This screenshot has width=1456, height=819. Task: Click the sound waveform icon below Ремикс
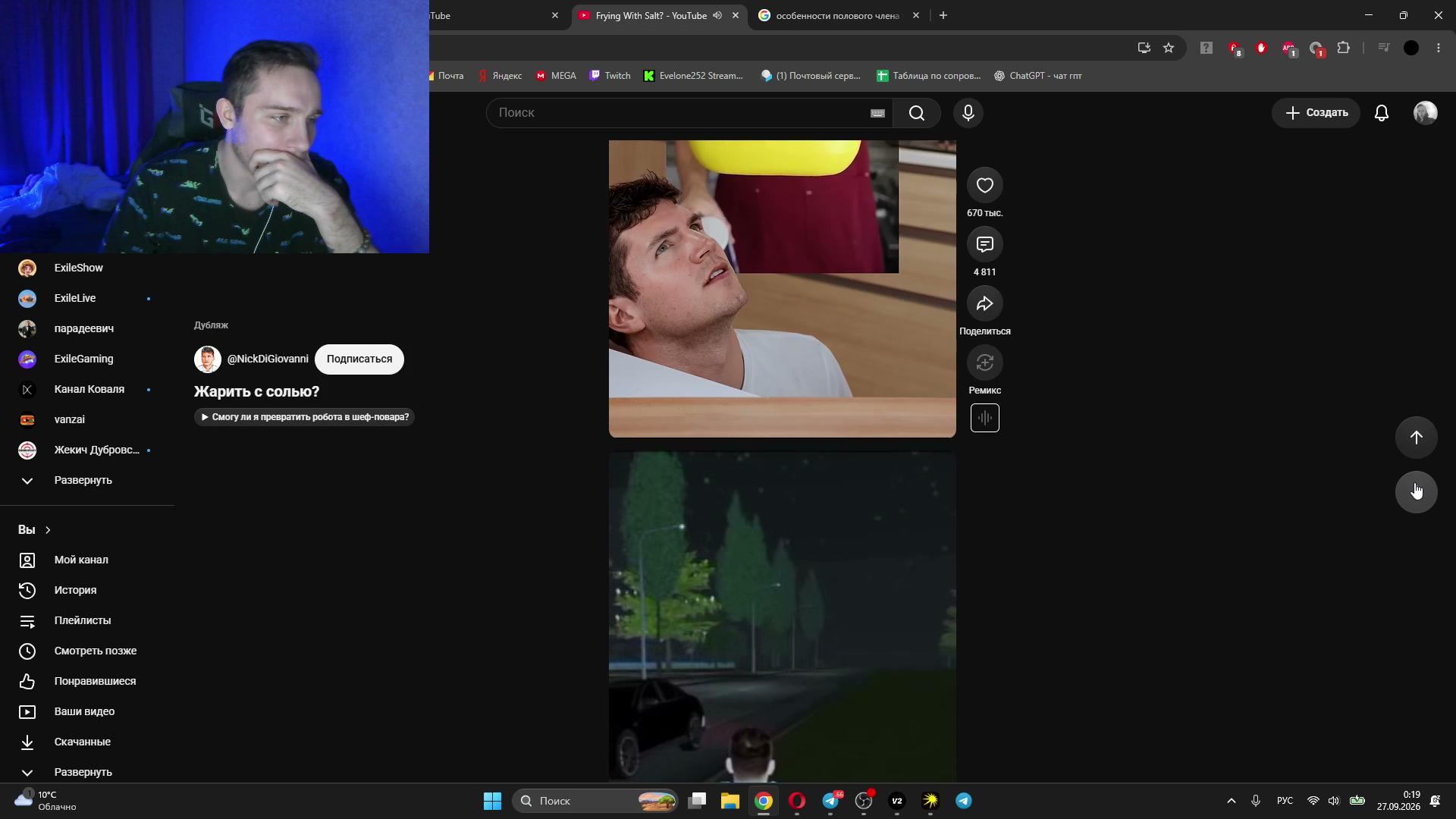point(984,418)
